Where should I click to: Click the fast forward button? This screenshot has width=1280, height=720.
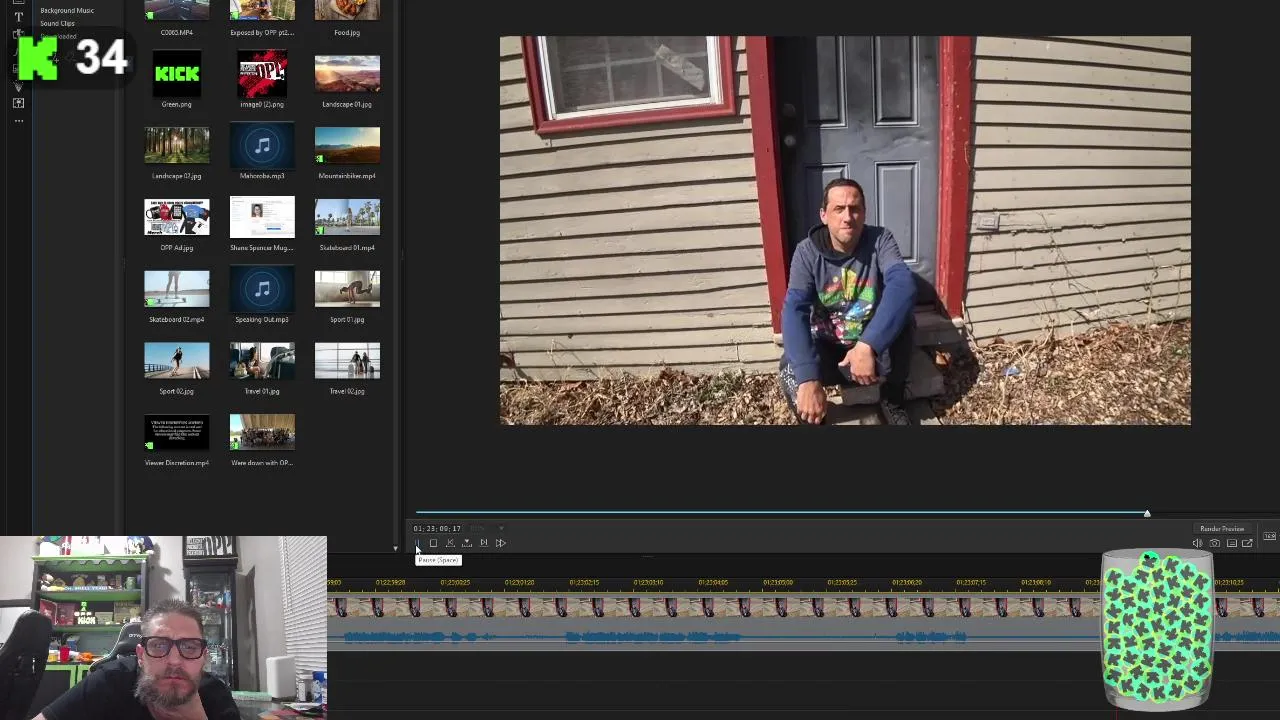pyautogui.click(x=501, y=543)
